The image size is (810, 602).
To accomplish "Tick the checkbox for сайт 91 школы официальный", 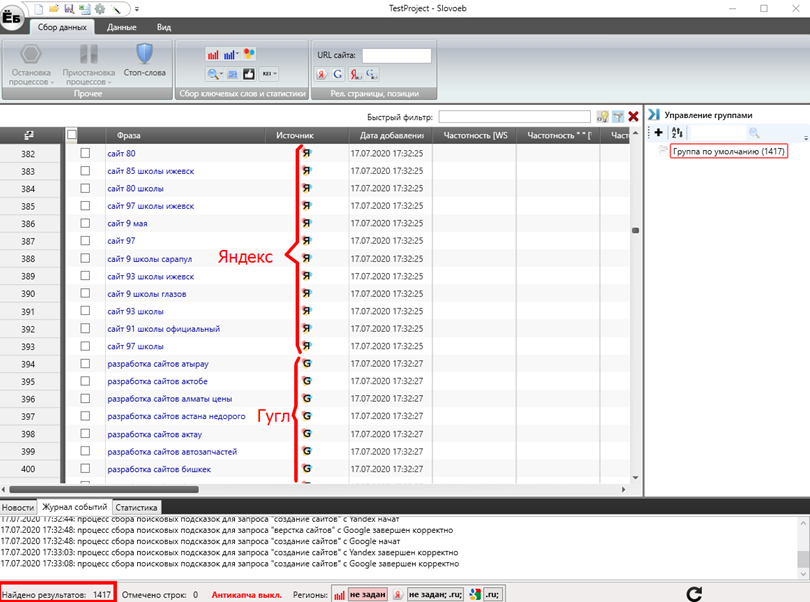I will click(x=85, y=328).
